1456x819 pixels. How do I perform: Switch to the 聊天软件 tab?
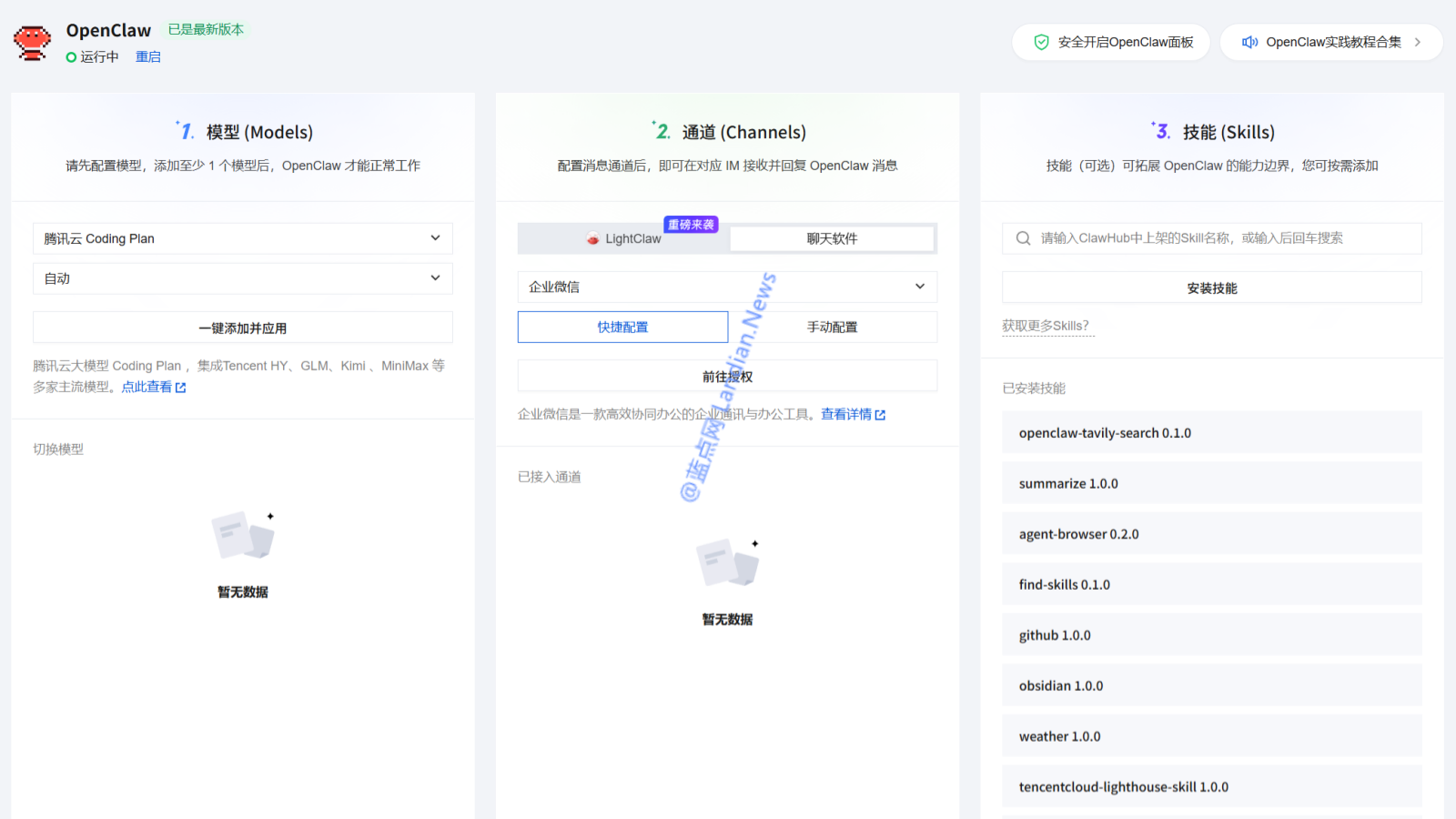(832, 238)
